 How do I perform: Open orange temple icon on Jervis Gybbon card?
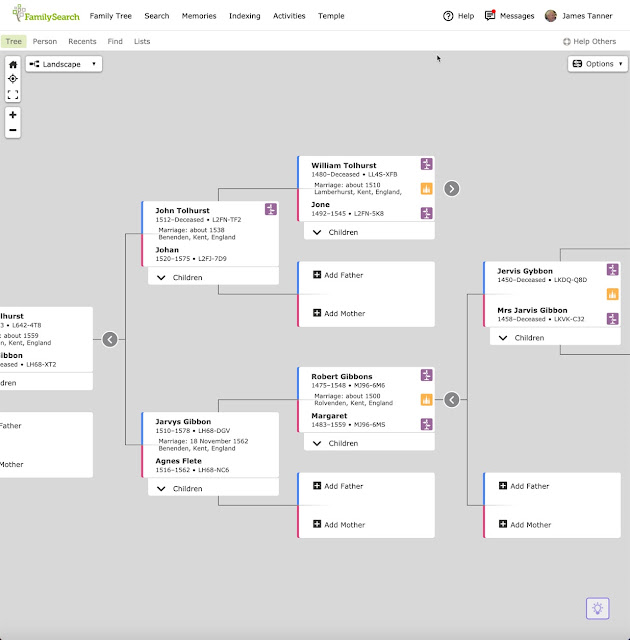[612, 294]
